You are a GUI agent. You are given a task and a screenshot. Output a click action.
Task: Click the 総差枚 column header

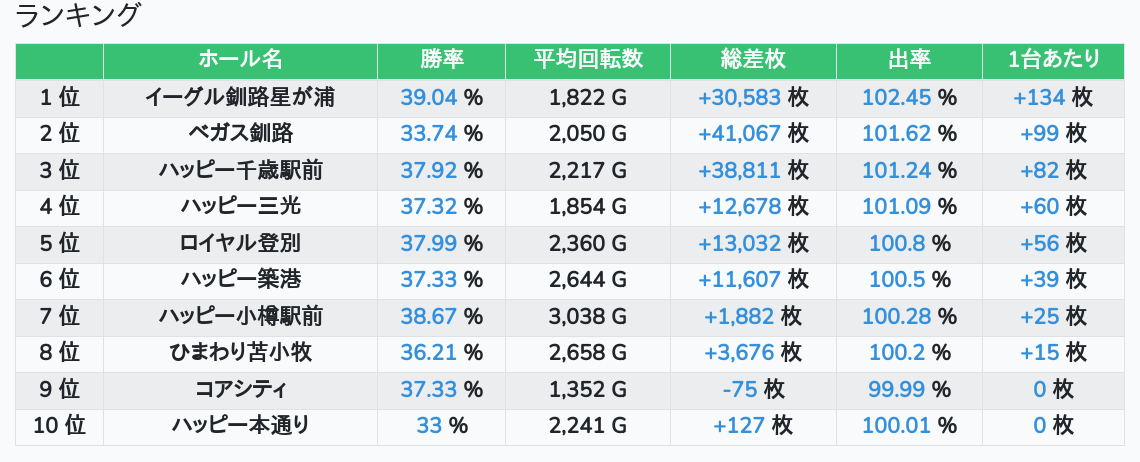pyautogui.click(x=753, y=60)
